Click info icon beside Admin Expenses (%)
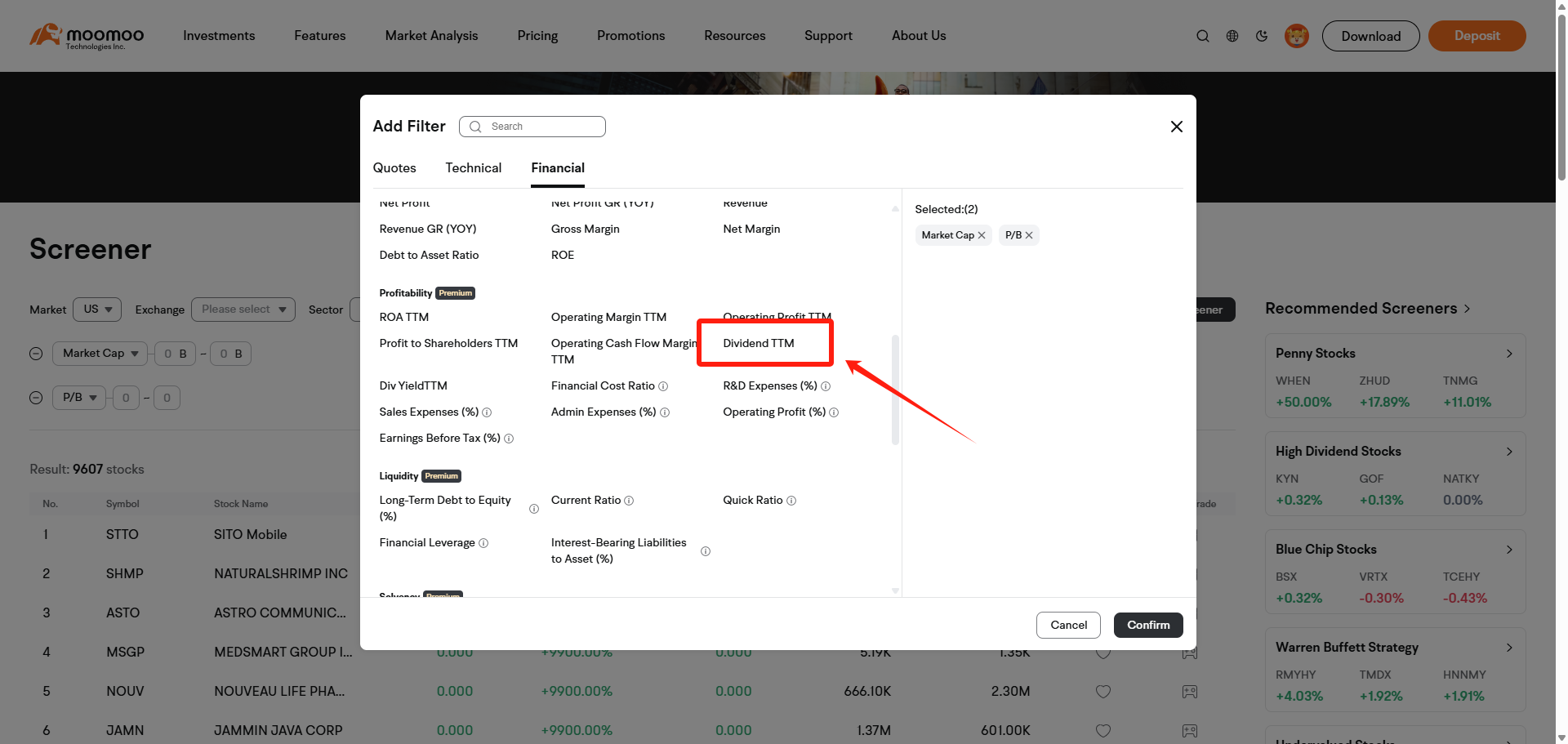 665,412
